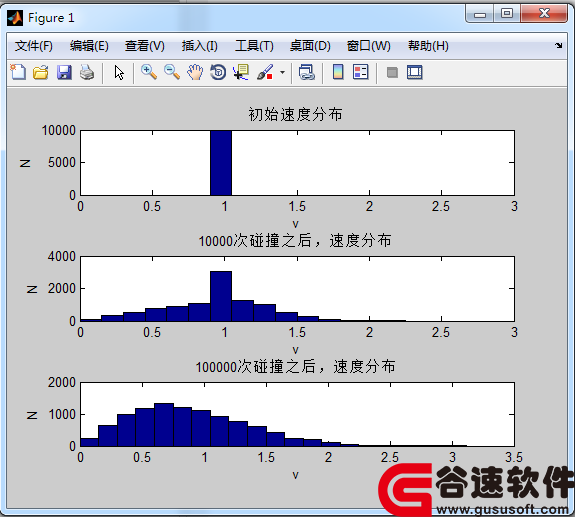Expand the brush color dropdown arrow
This screenshot has height=517, width=575.
[282, 72]
